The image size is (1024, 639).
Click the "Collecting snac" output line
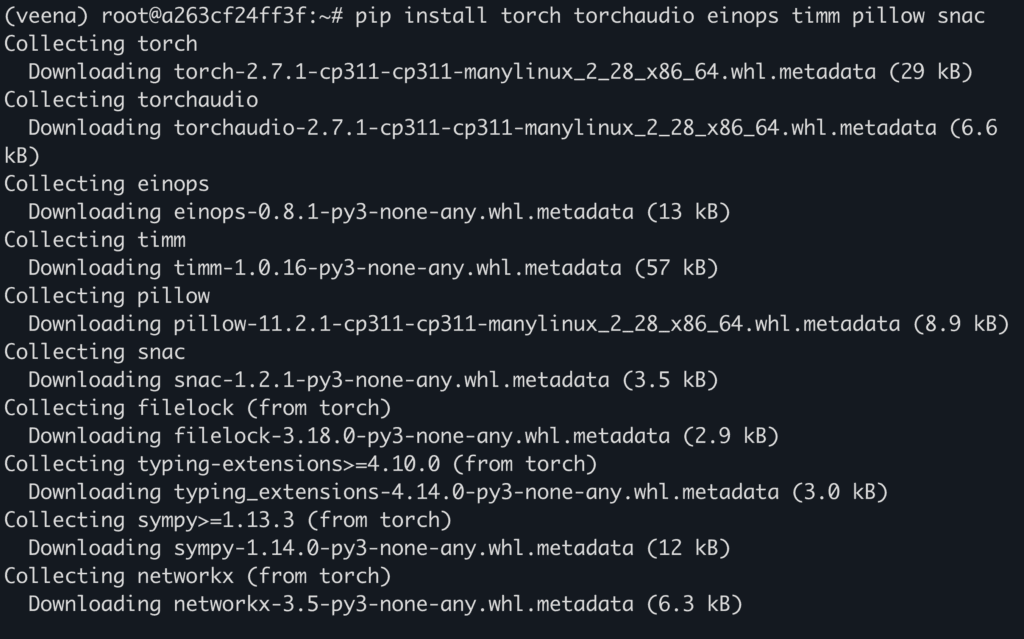tap(95, 352)
